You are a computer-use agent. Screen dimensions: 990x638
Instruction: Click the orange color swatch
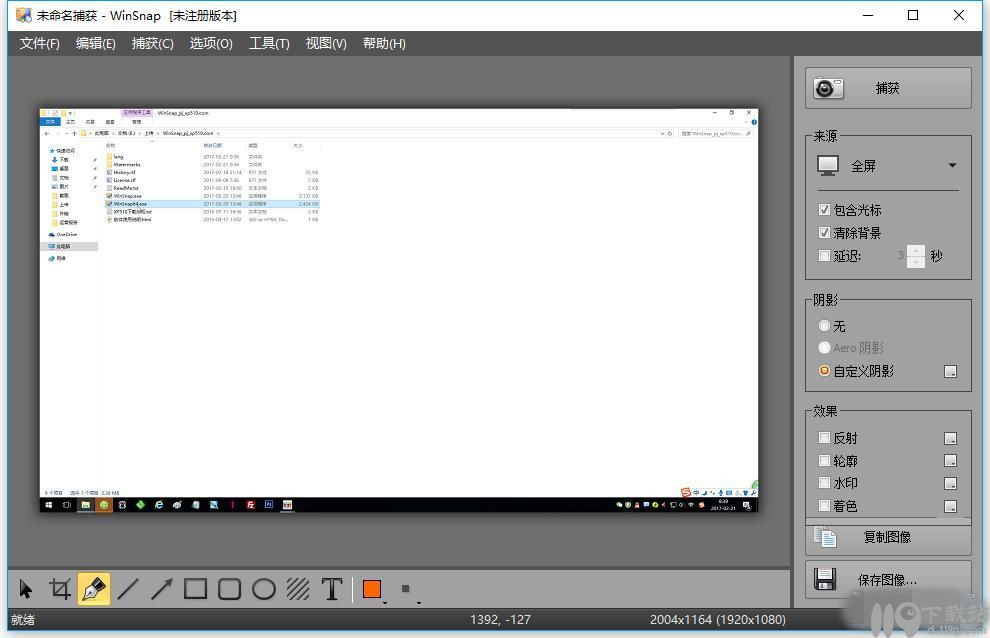[x=372, y=589]
